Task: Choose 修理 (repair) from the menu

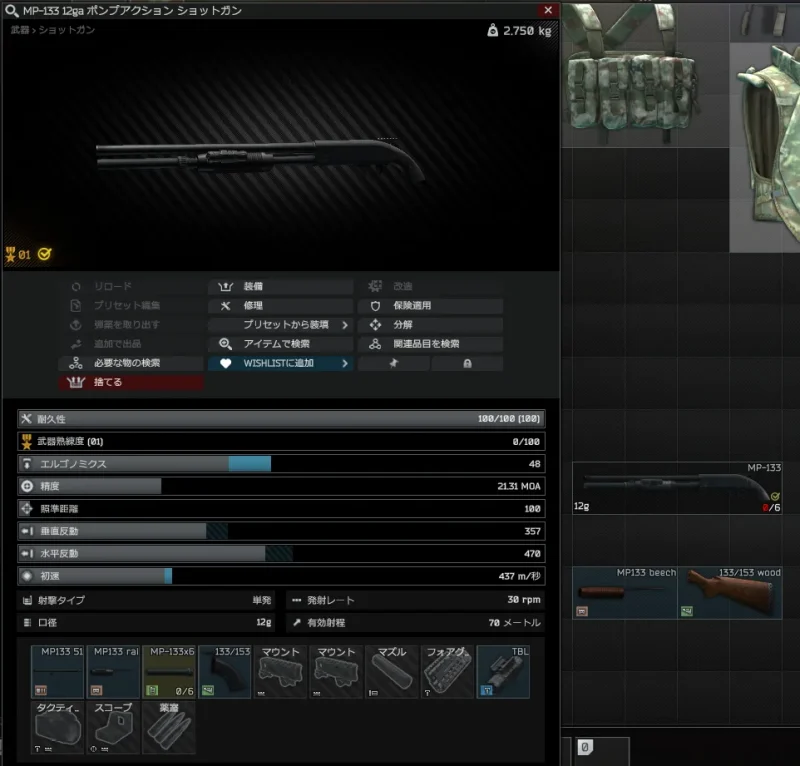Action: 281,306
